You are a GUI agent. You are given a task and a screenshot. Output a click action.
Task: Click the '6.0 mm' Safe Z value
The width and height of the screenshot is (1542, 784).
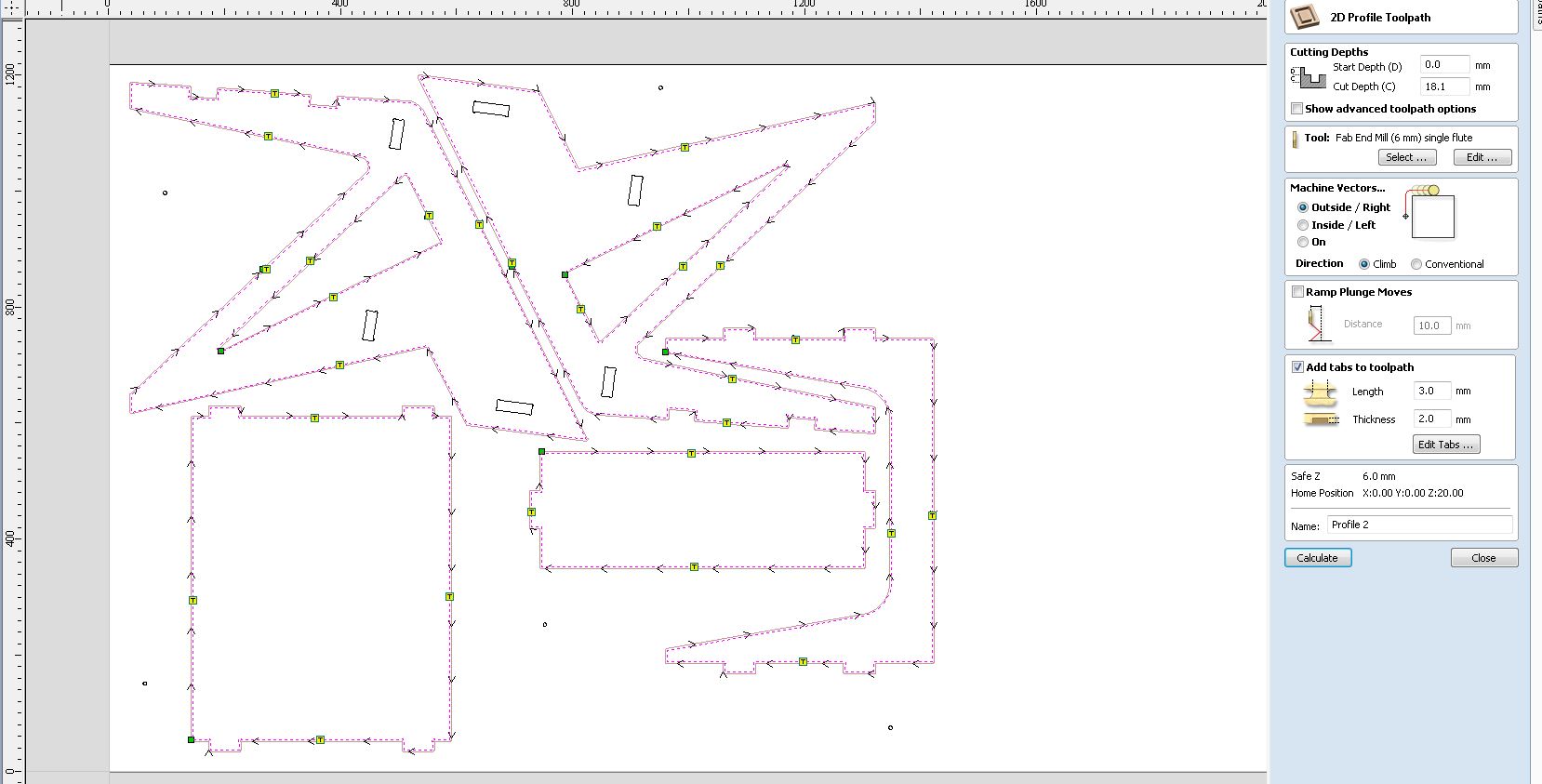click(1379, 476)
